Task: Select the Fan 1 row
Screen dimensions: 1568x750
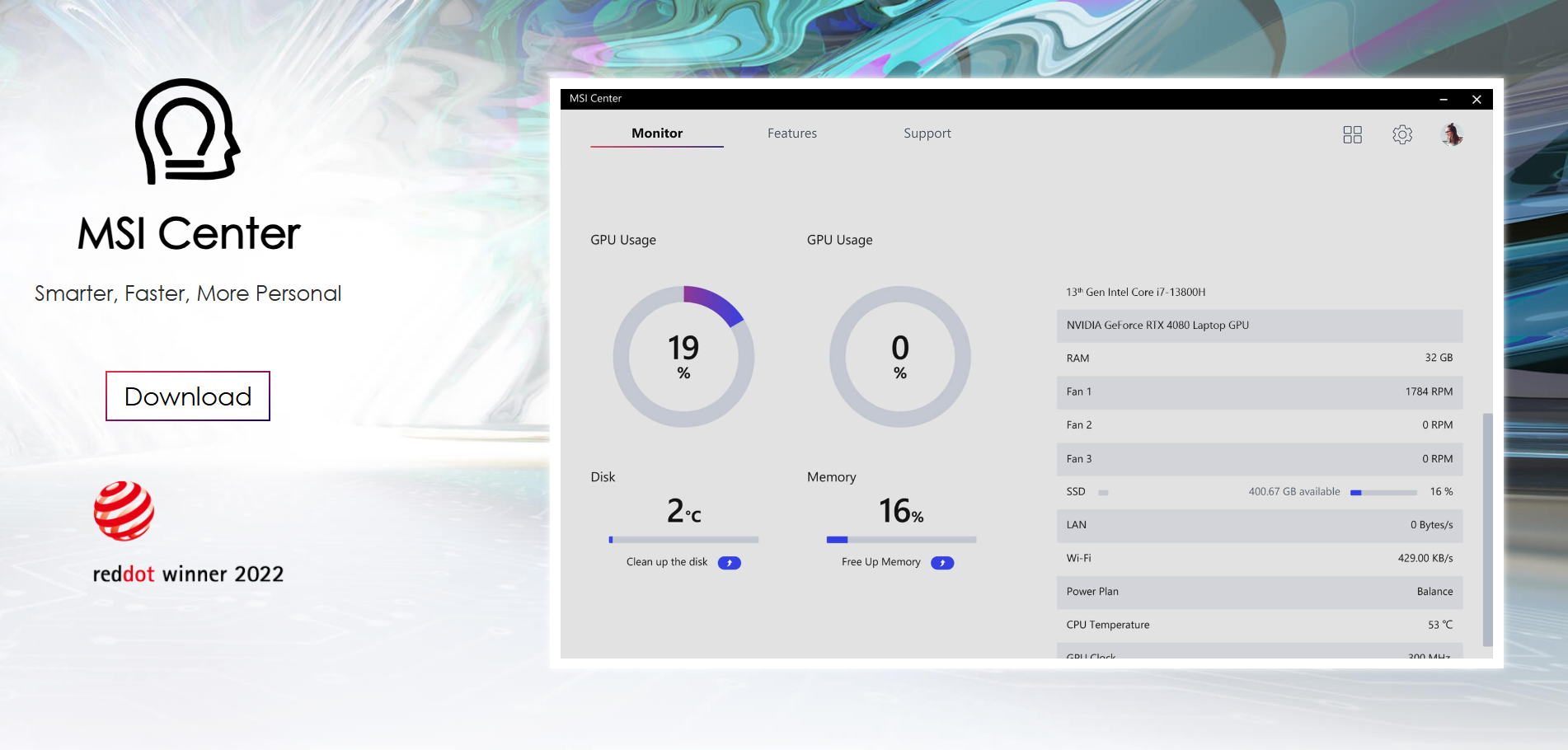Action: 1260,392
